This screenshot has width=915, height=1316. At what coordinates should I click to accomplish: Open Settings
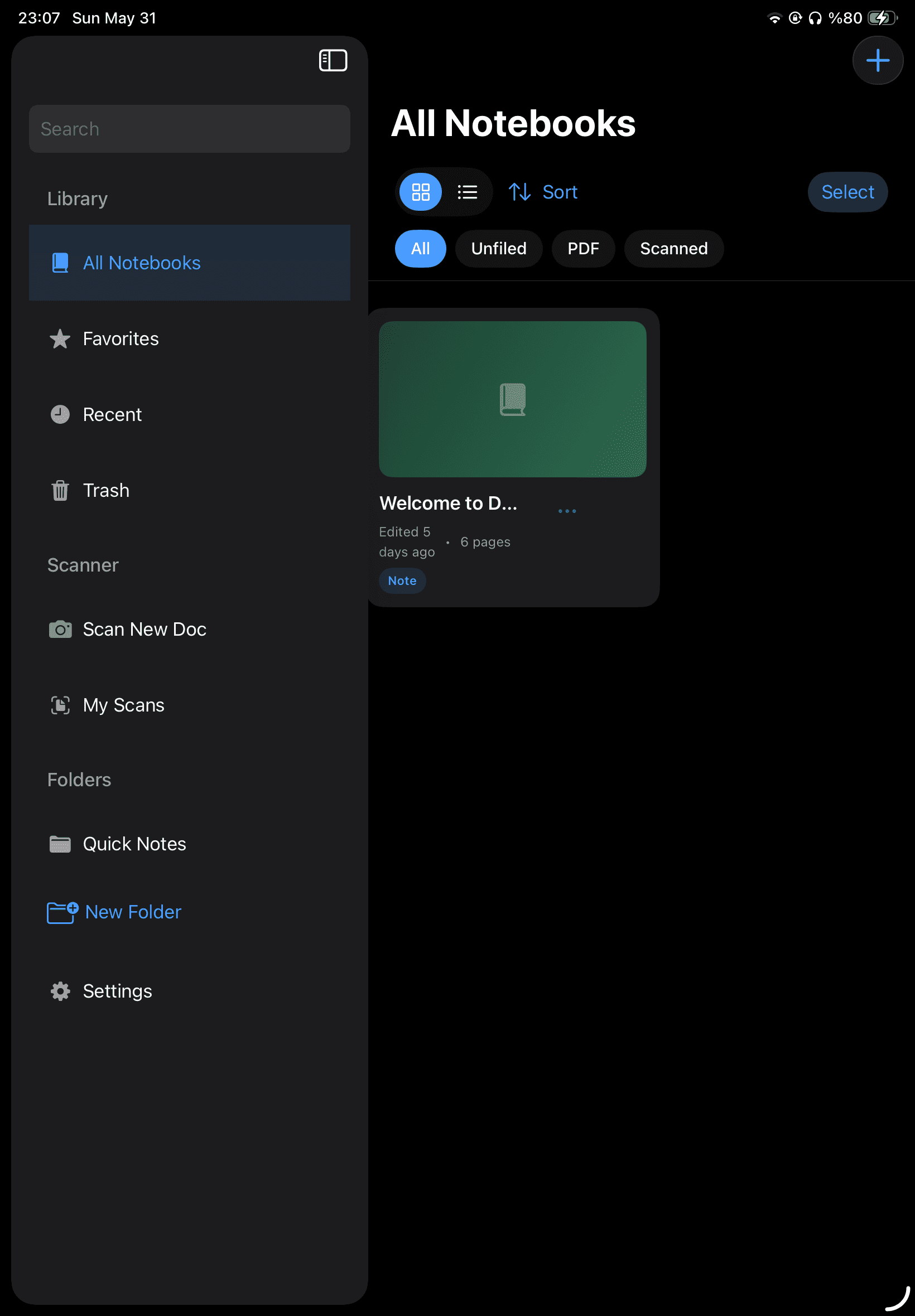click(189, 991)
